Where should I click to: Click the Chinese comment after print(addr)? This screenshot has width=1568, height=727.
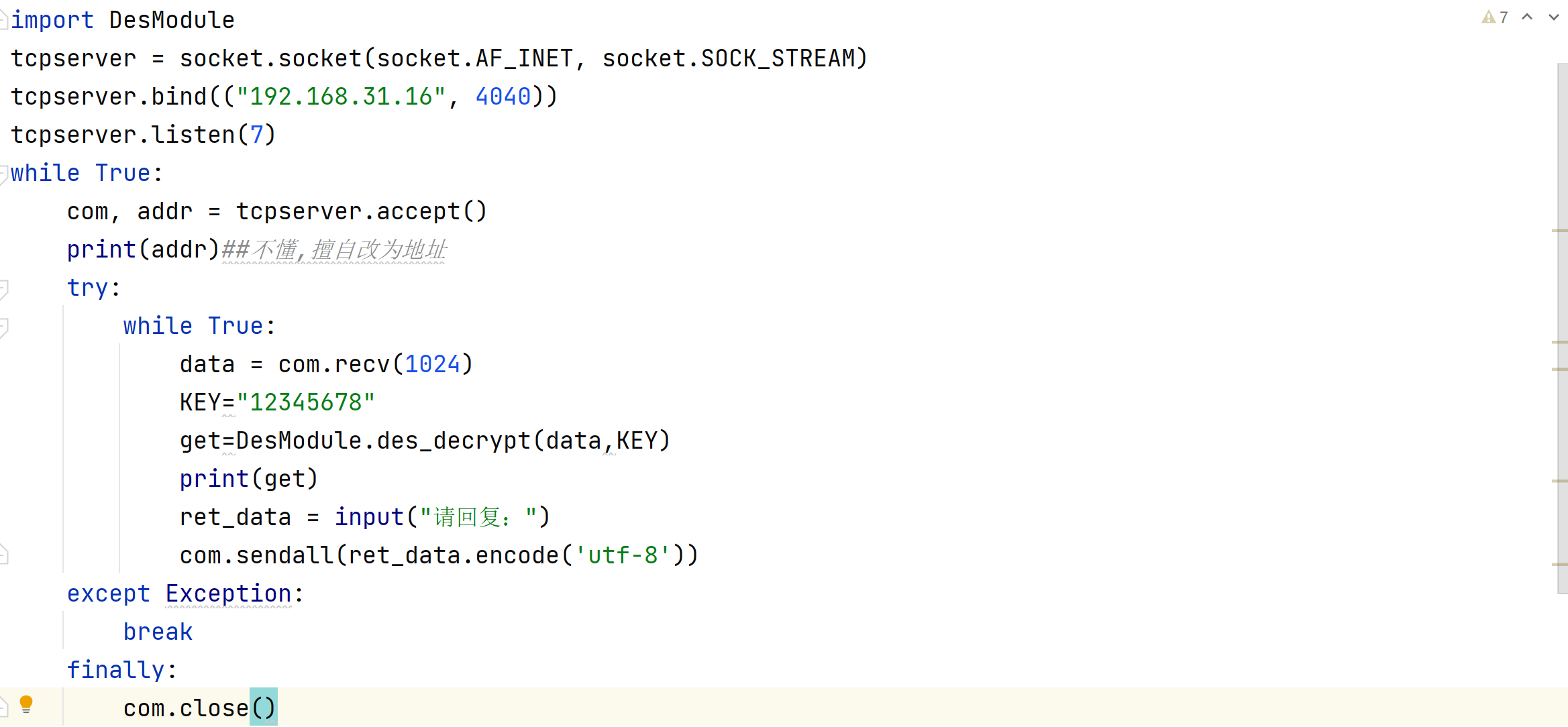(x=334, y=249)
